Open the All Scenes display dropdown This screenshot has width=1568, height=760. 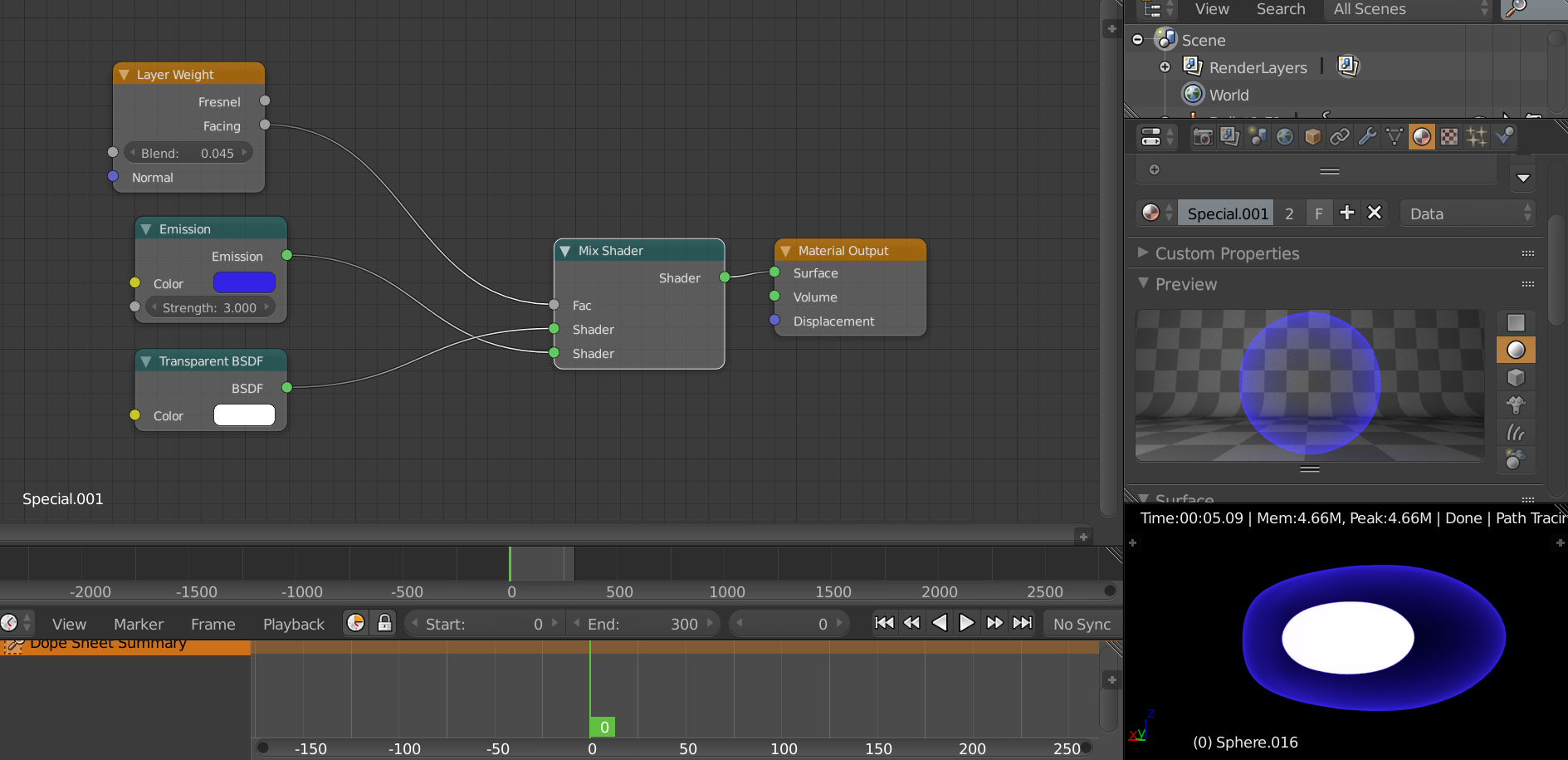click(1409, 9)
